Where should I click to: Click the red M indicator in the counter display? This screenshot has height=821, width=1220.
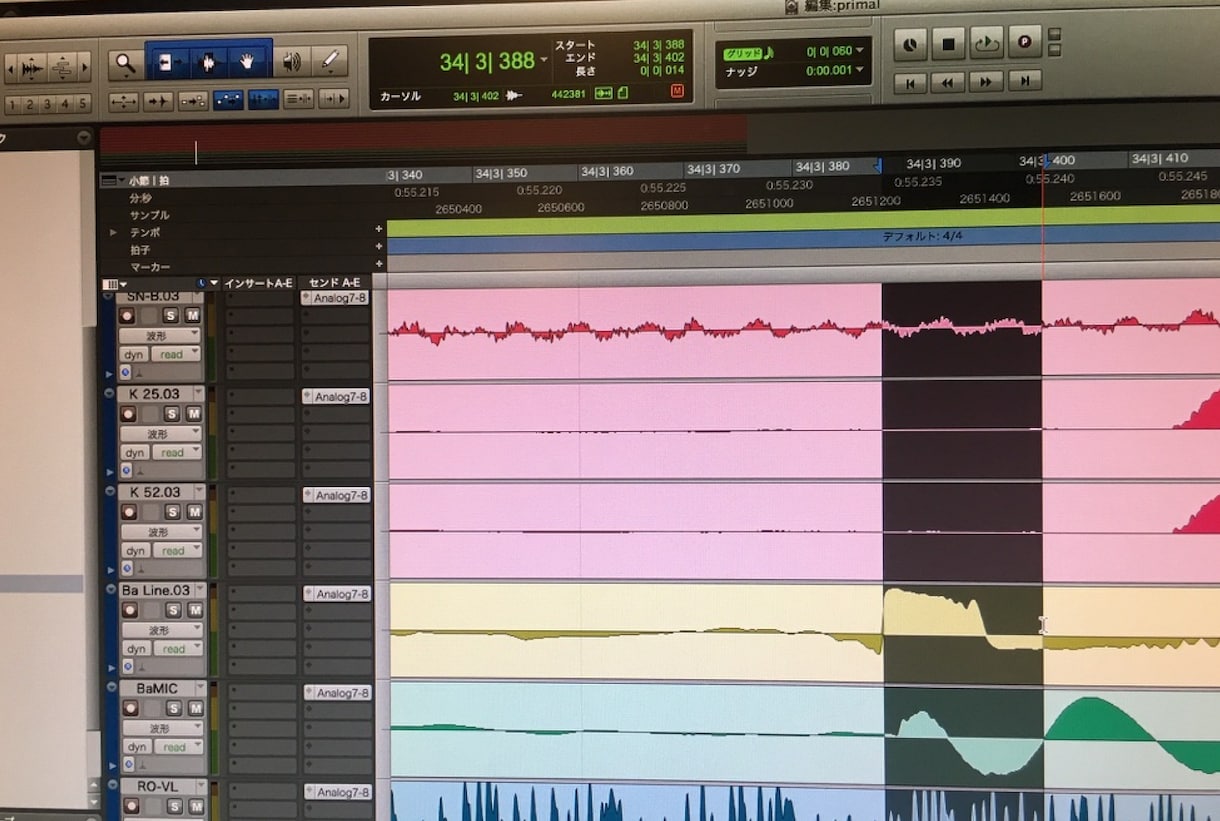coord(677,92)
